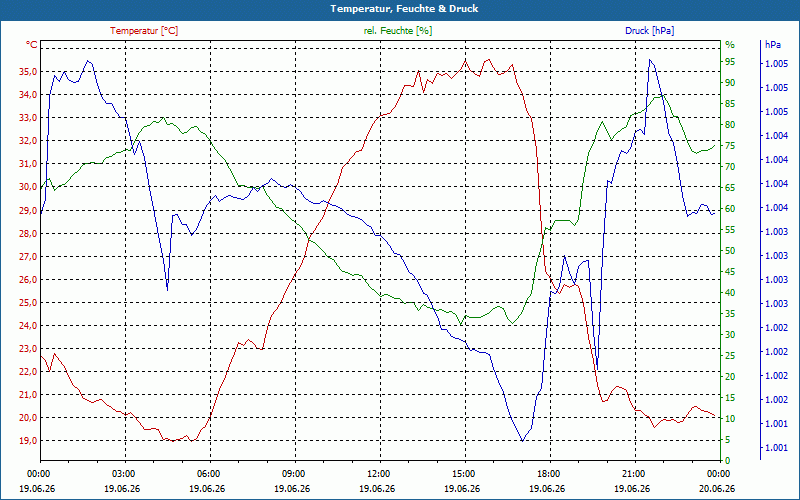Click the '75' humidity axis value
800x500 pixels.
coord(730,146)
